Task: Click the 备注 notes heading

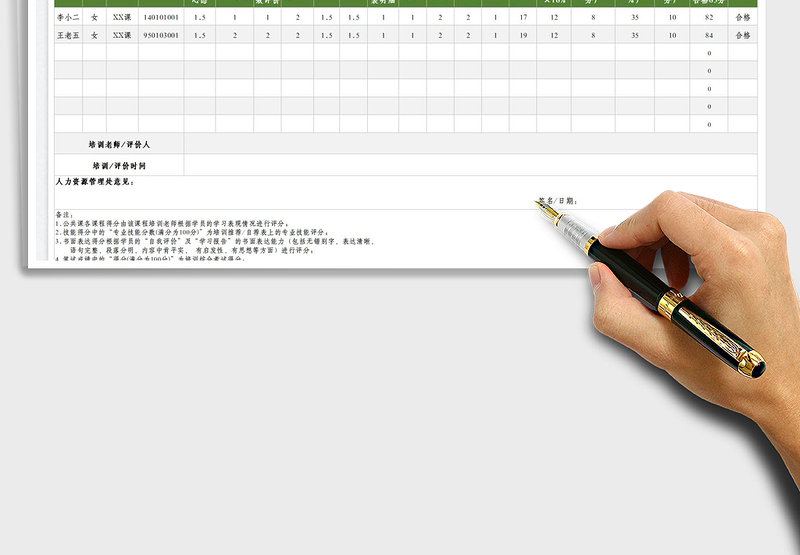Action: [64, 215]
